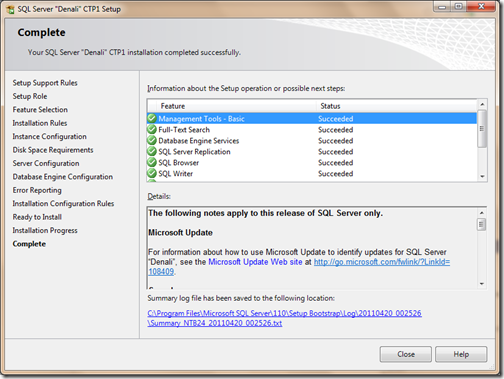
Task: Open the Microsoft Update Web site link
Action: (255, 262)
